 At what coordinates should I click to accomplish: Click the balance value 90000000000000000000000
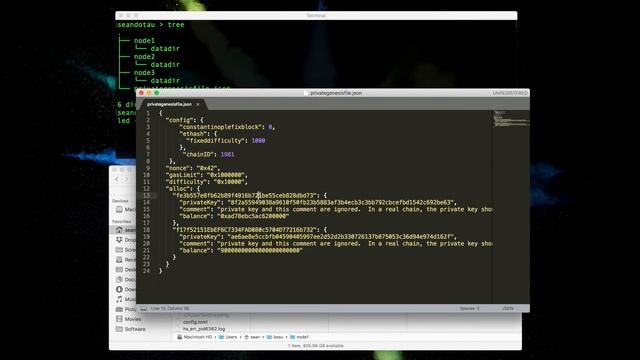[x=260, y=251]
